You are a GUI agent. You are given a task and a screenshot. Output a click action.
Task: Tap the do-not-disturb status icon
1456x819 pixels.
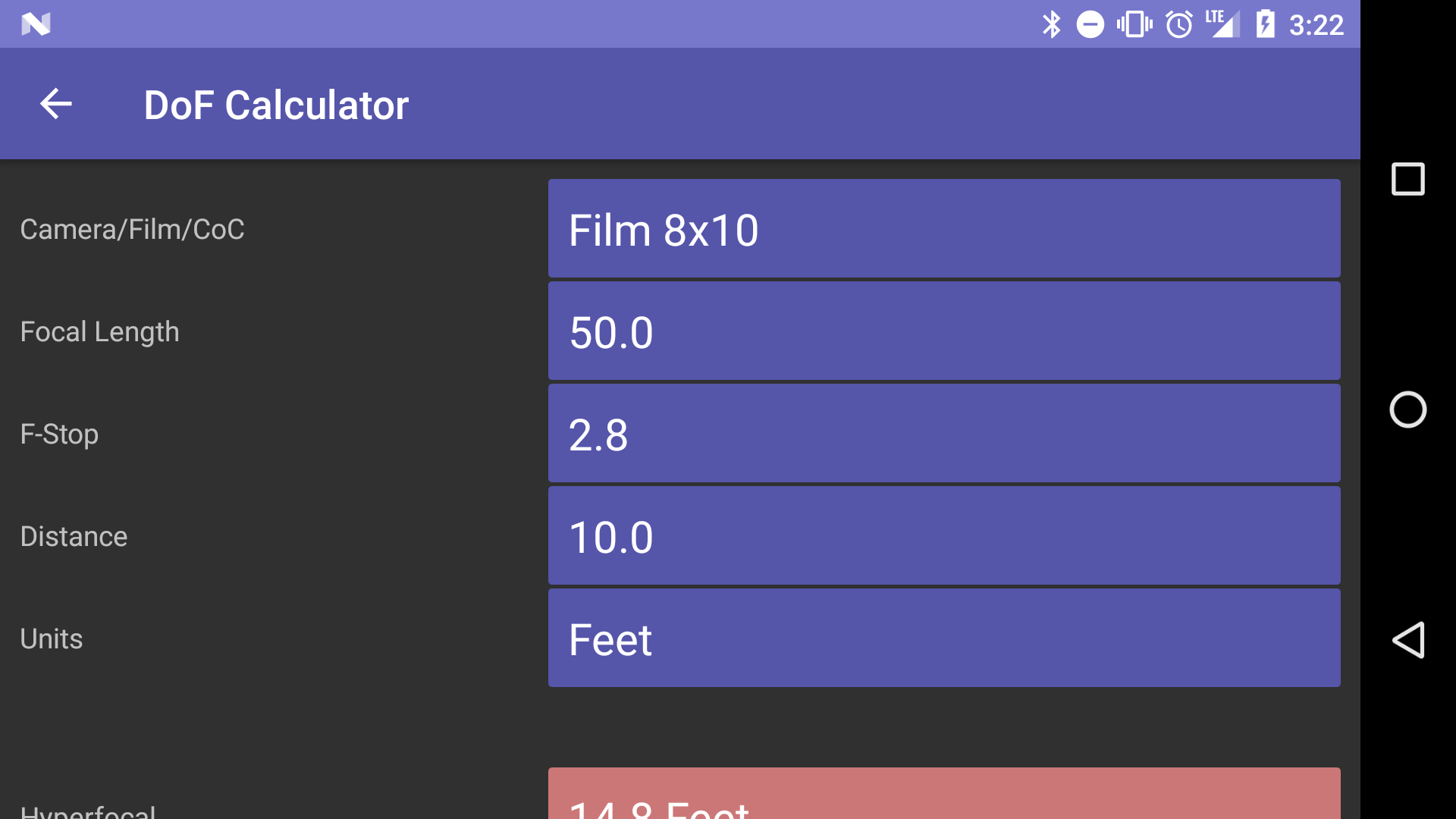(x=1090, y=24)
